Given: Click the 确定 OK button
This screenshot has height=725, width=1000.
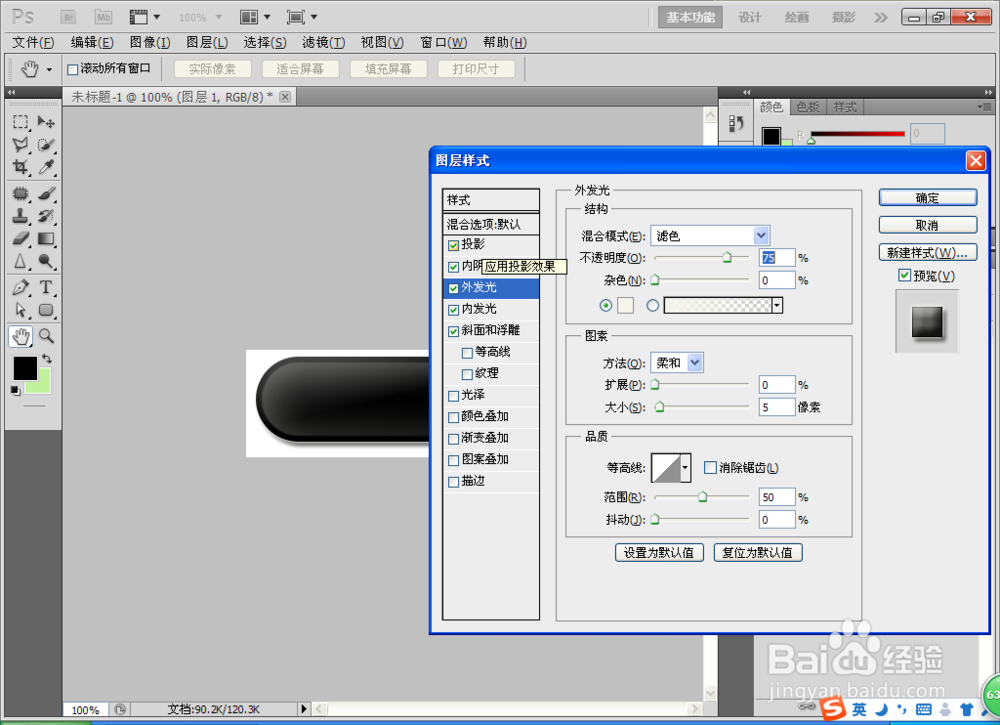Looking at the screenshot, I should (927, 198).
